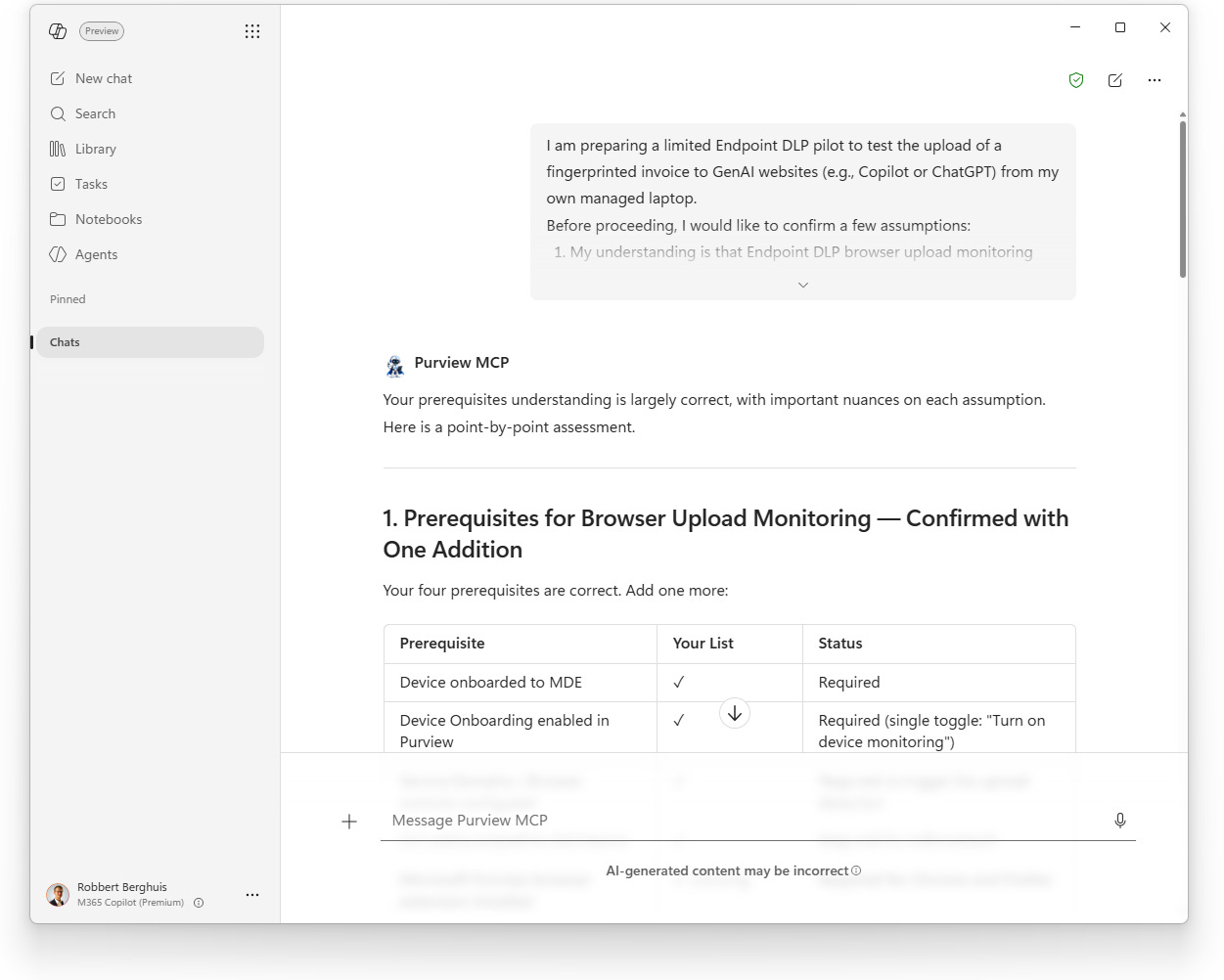Click the plus attach button
This screenshot has height=980, width=1224.
(x=349, y=822)
